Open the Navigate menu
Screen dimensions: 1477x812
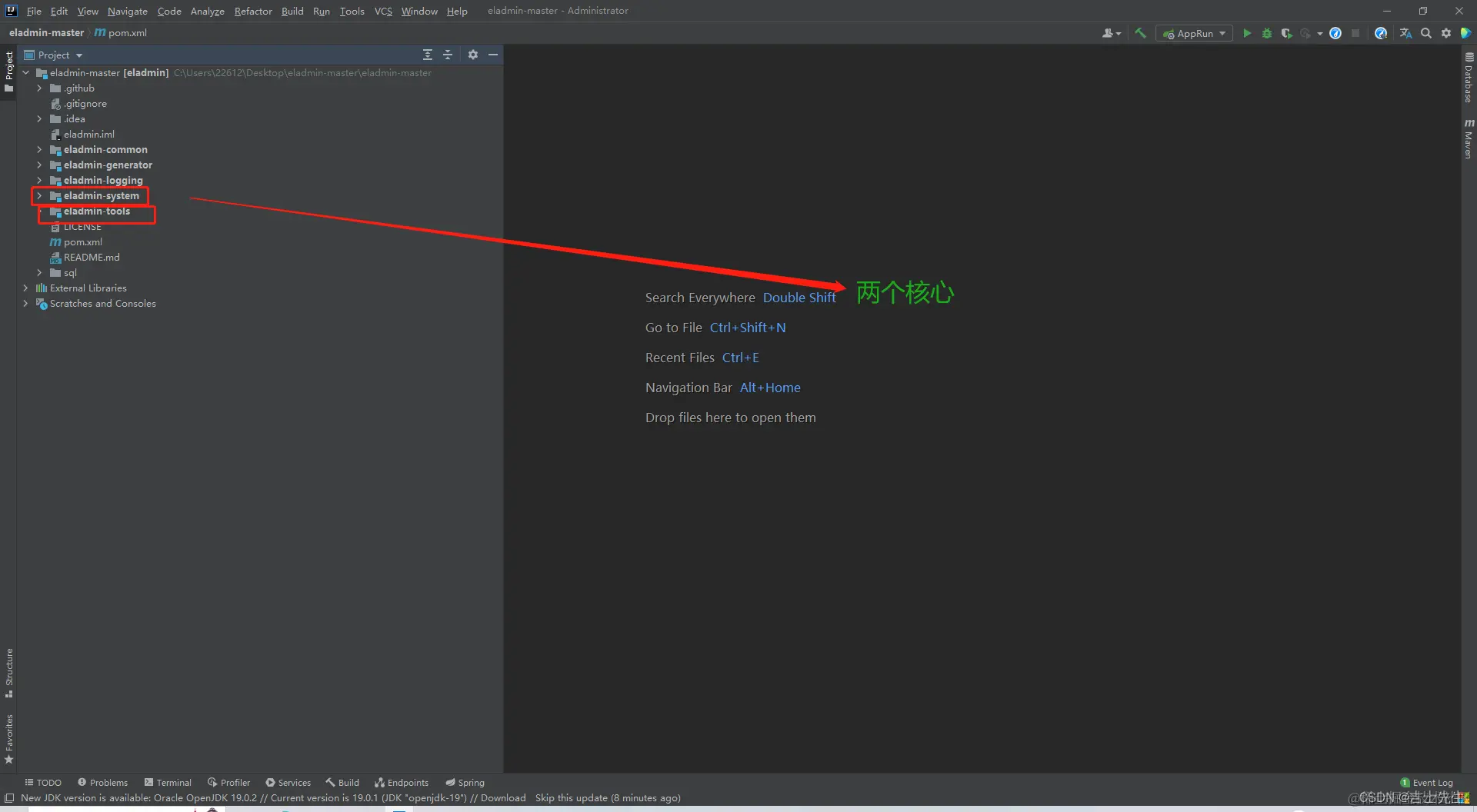pyautogui.click(x=127, y=11)
